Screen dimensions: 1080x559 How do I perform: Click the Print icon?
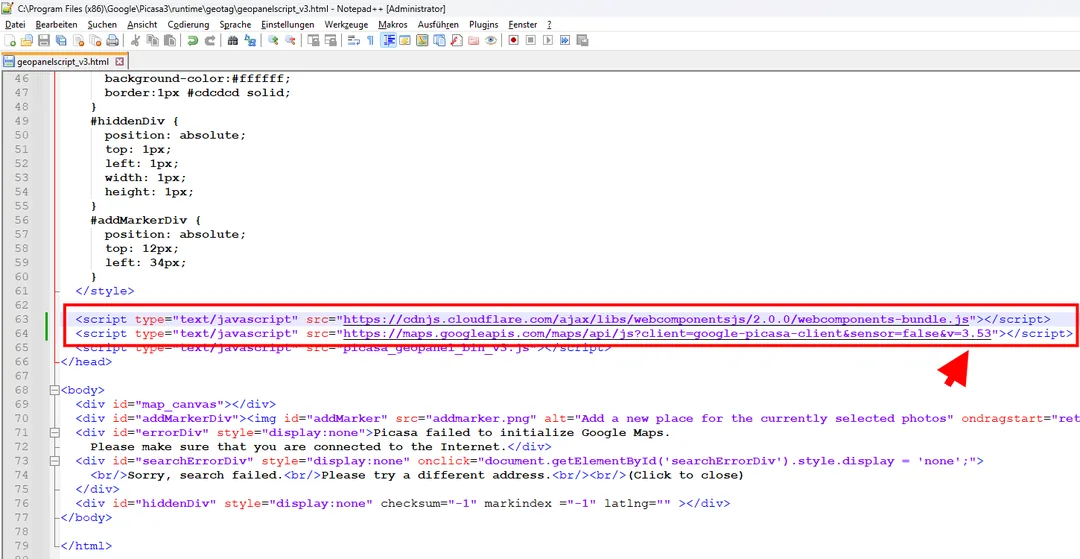pyautogui.click(x=112, y=41)
